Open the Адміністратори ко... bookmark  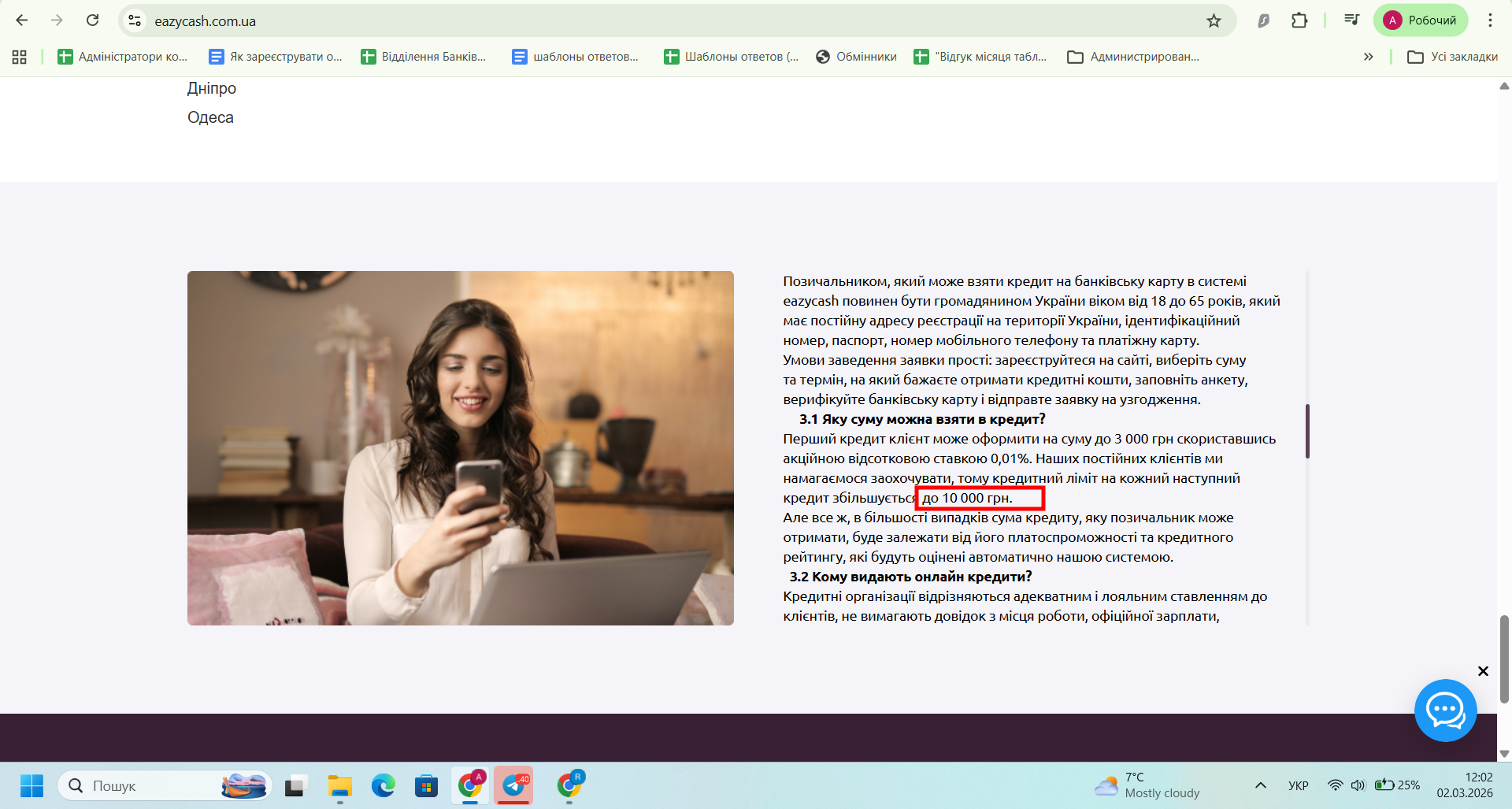point(123,57)
